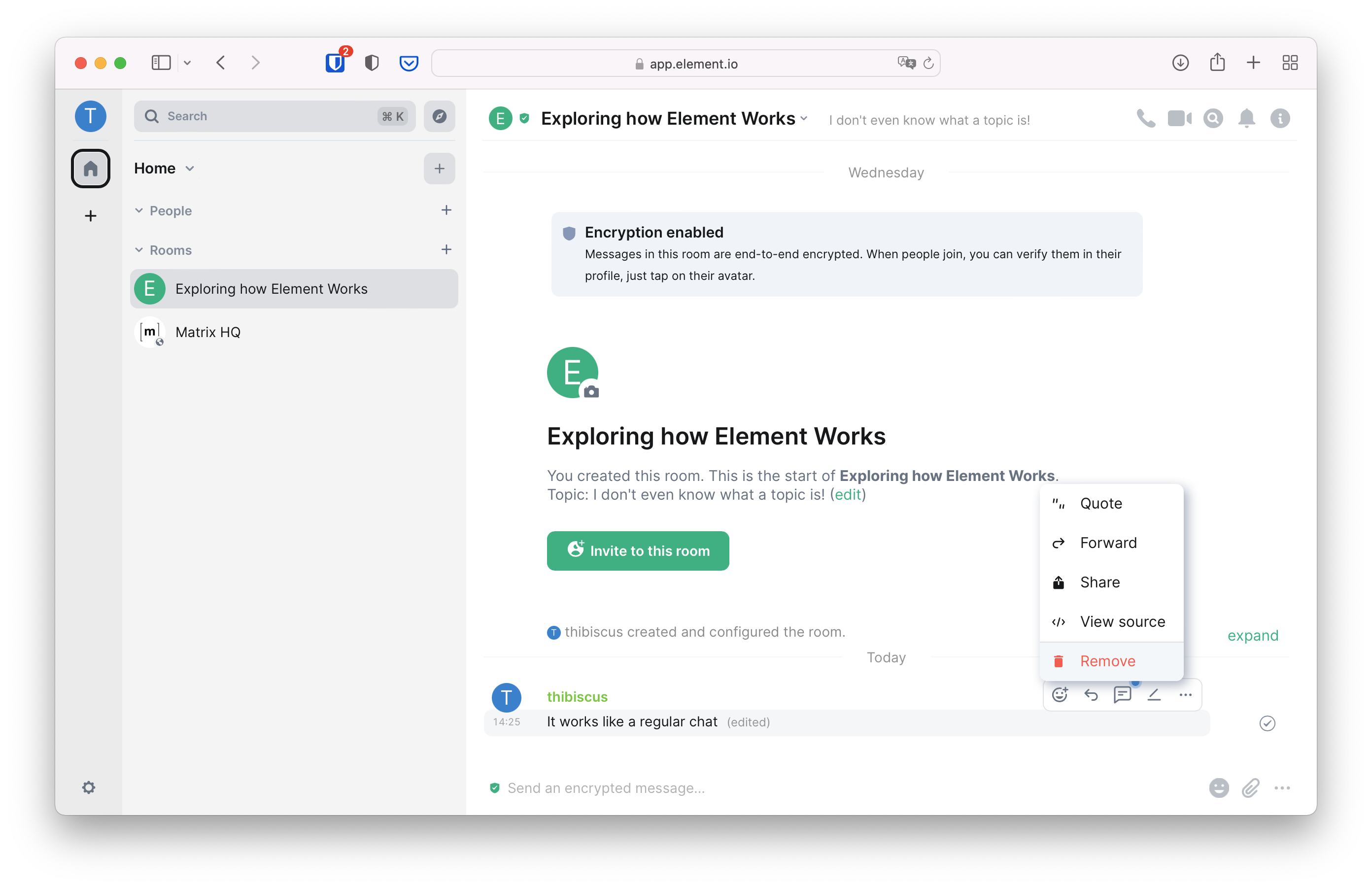Start a video call in the room
The height and width of the screenshot is (888, 1372).
(1179, 119)
